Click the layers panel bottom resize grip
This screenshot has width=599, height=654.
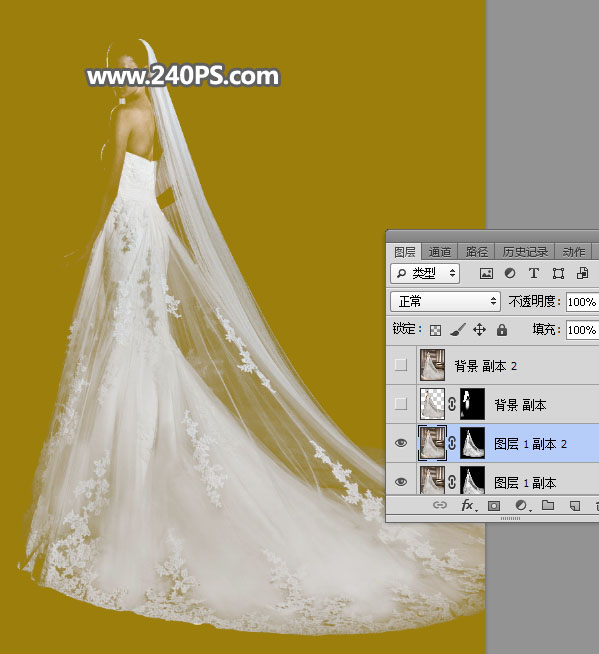[x=510, y=518]
